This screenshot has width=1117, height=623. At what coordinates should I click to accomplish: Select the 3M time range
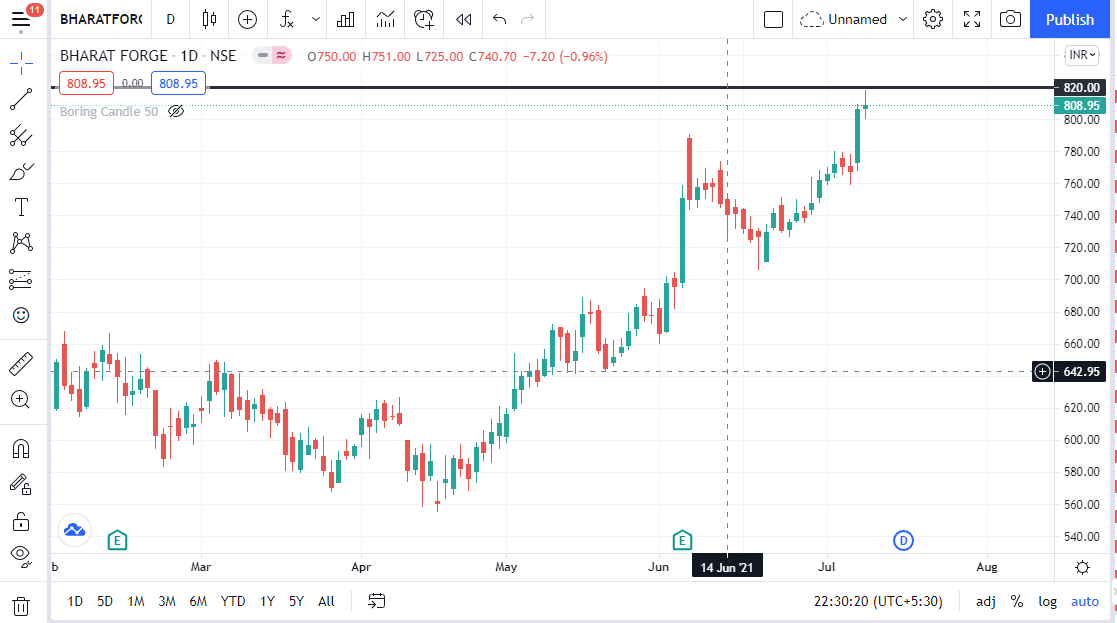pyautogui.click(x=167, y=601)
